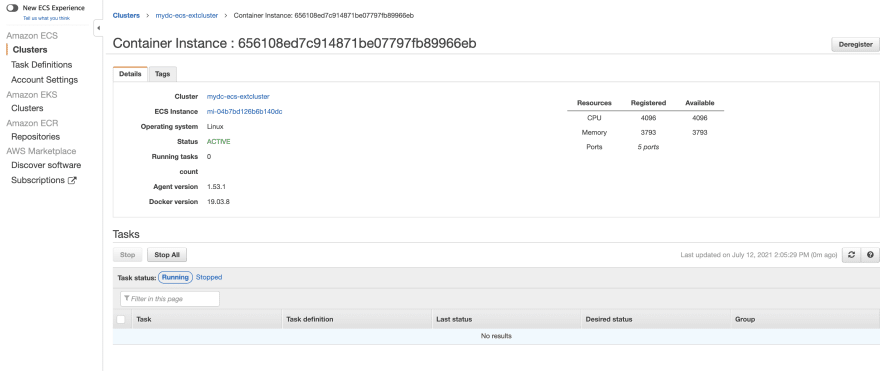Click the disabled Stop button

point(127,255)
